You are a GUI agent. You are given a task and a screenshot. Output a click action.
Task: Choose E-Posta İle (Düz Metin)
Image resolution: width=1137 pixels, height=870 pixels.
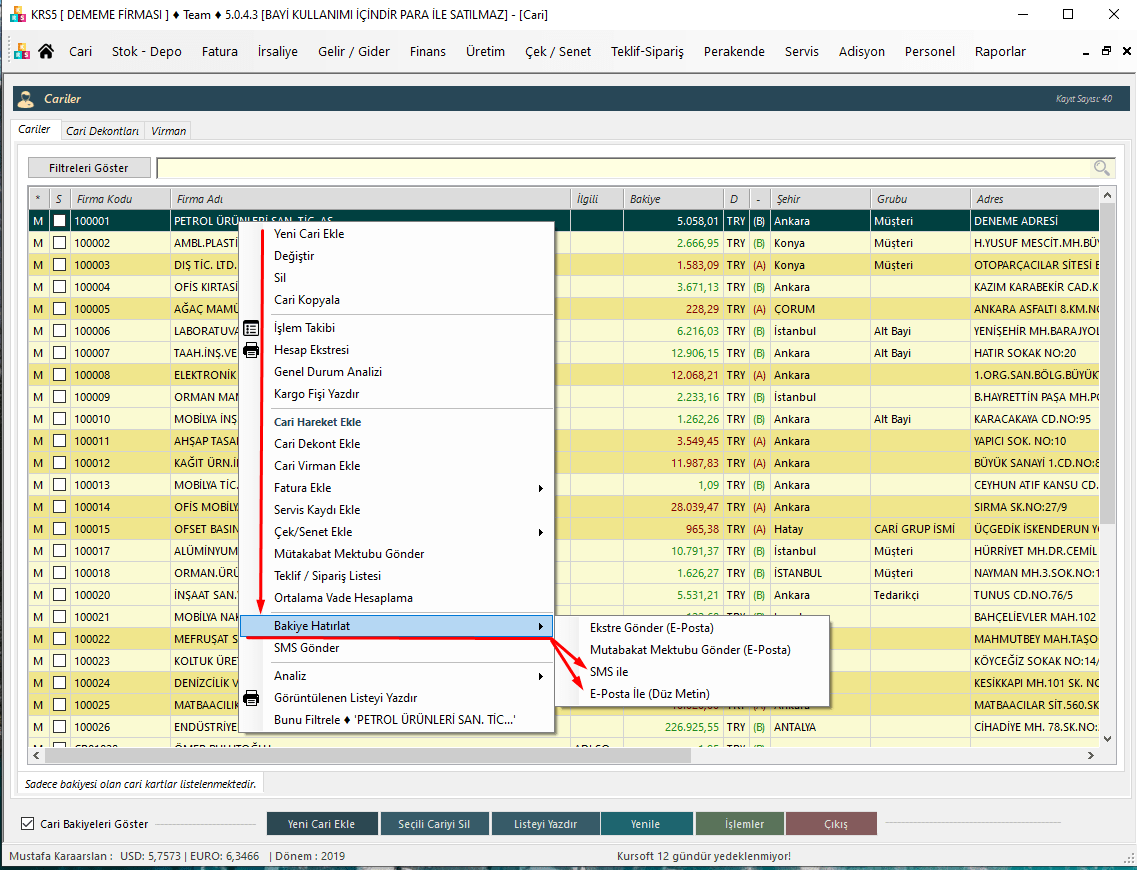tap(692, 694)
